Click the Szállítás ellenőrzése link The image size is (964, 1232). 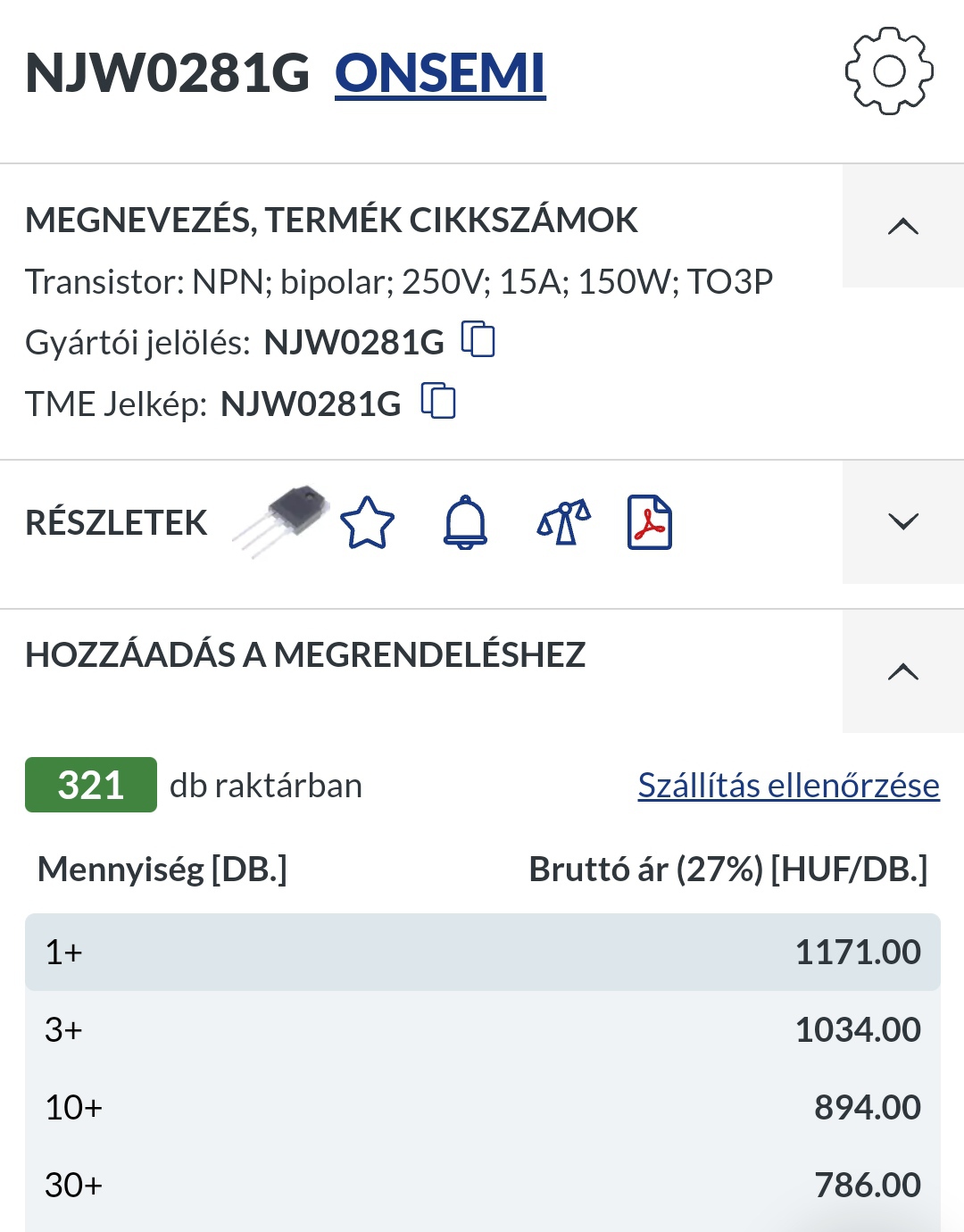pos(788,786)
